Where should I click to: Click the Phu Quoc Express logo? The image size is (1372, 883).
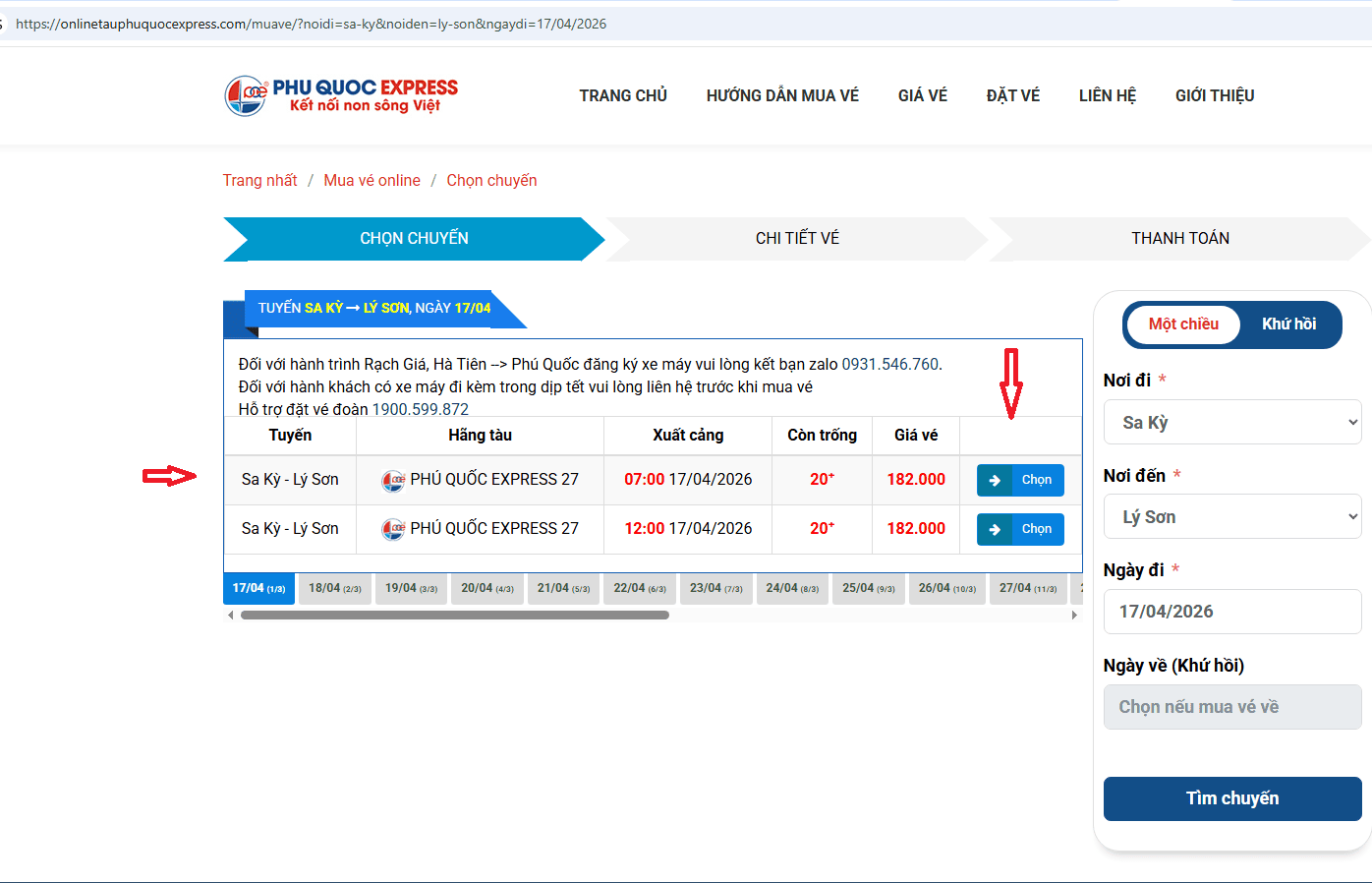[341, 95]
